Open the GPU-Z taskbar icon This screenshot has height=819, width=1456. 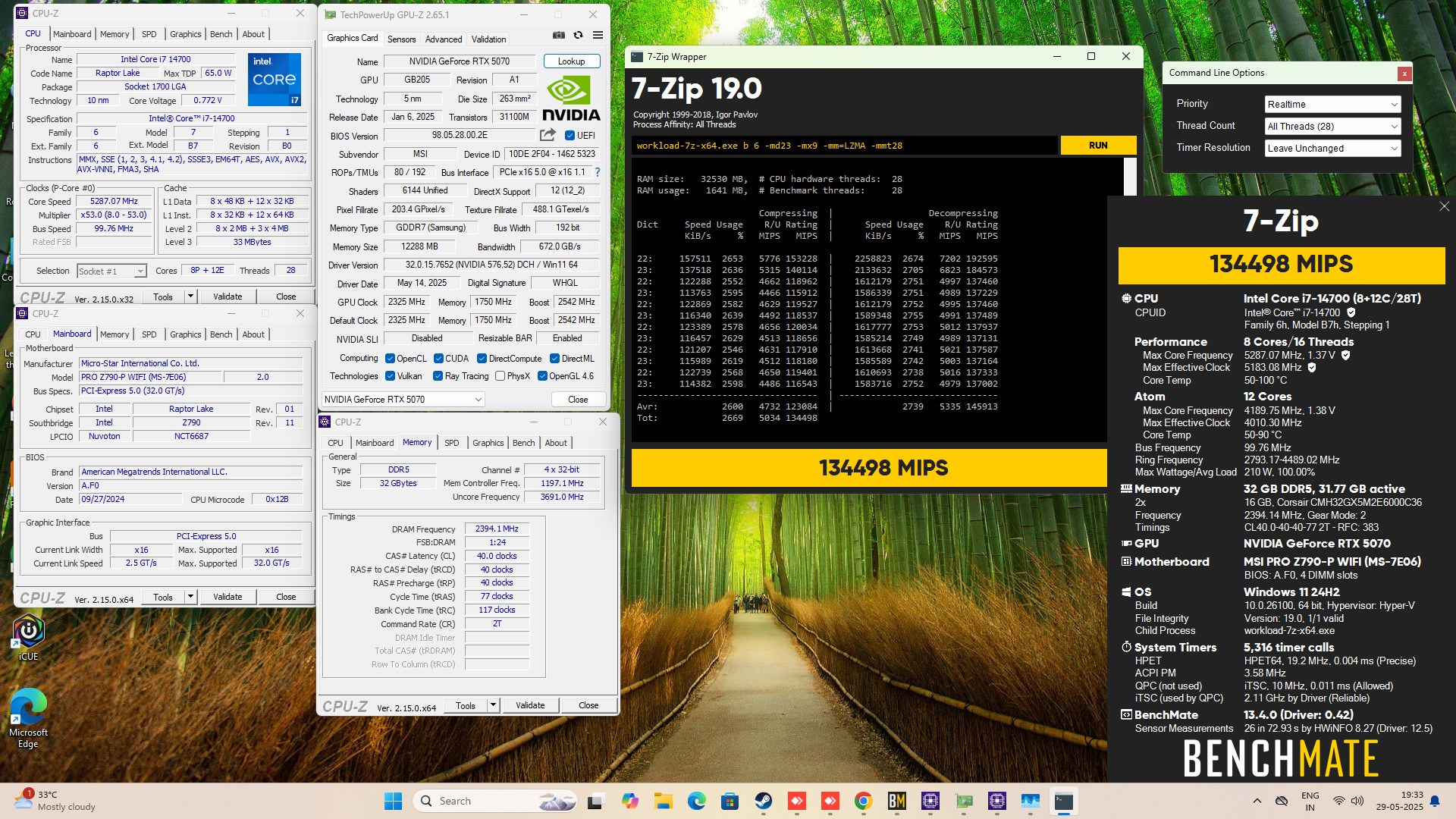click(x=964, y=801)
